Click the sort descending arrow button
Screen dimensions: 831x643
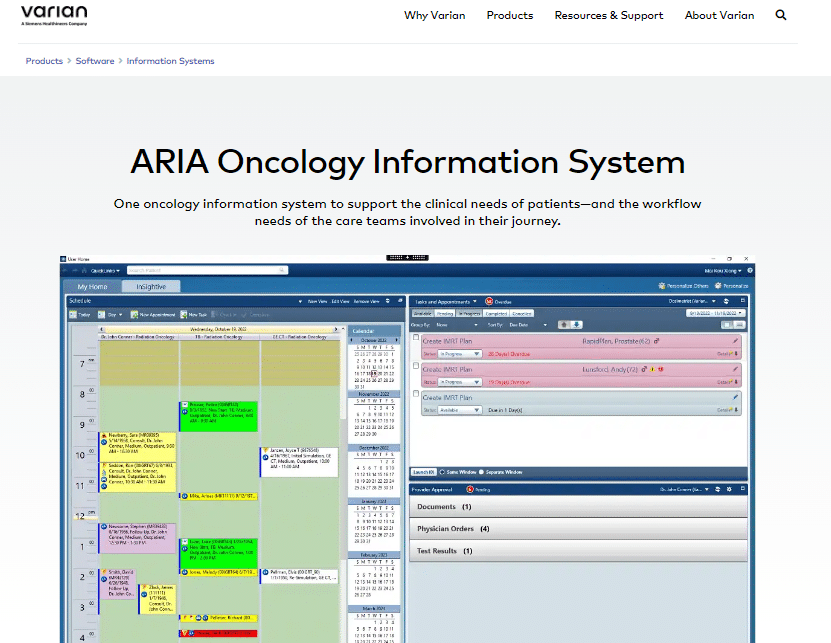pyautogui.click(x=577, y=324)
